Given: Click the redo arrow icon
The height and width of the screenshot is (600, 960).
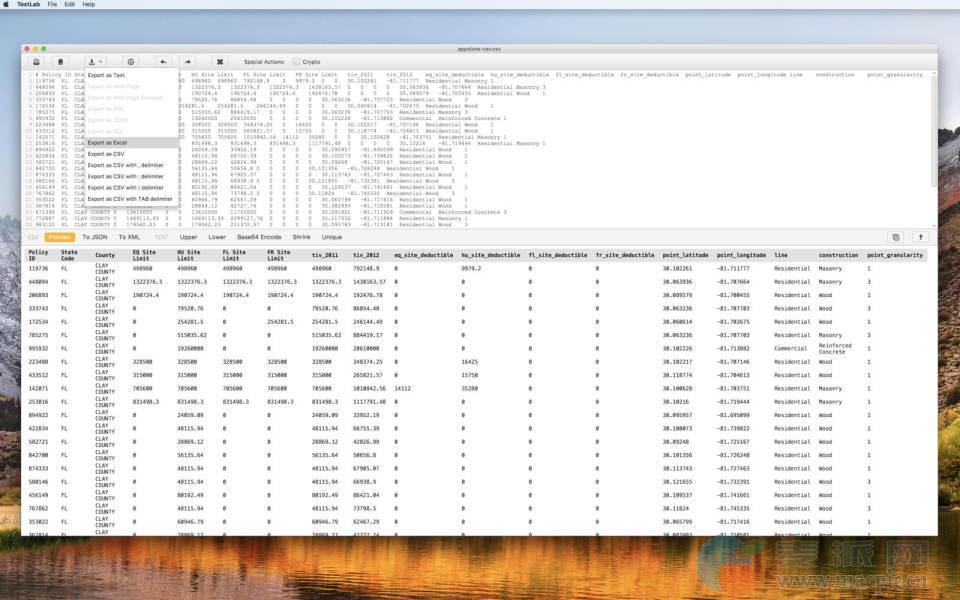Looking at the screenshot, I should [x=187, y=61].
